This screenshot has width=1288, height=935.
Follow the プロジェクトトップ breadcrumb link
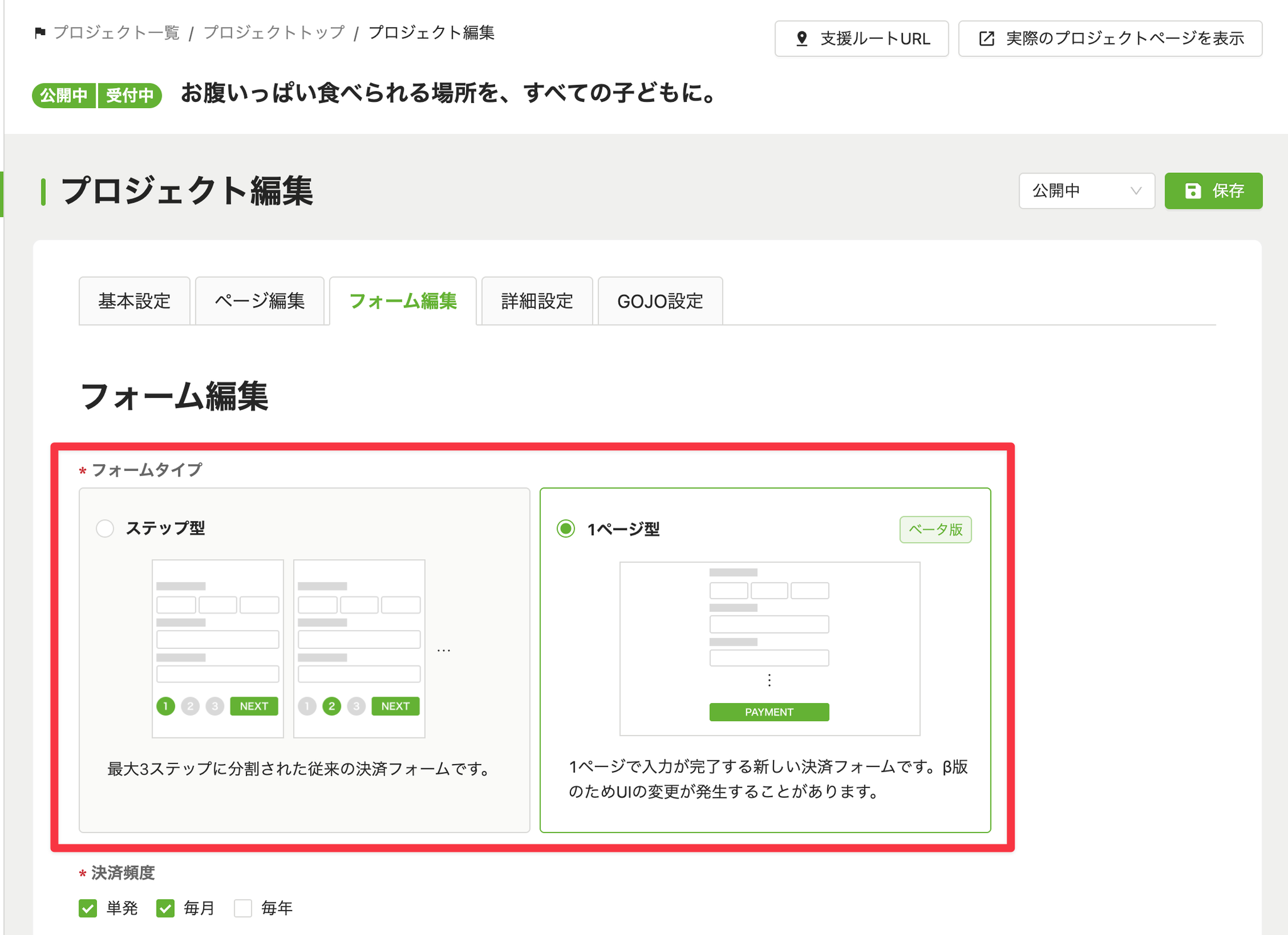click(274, 33)
